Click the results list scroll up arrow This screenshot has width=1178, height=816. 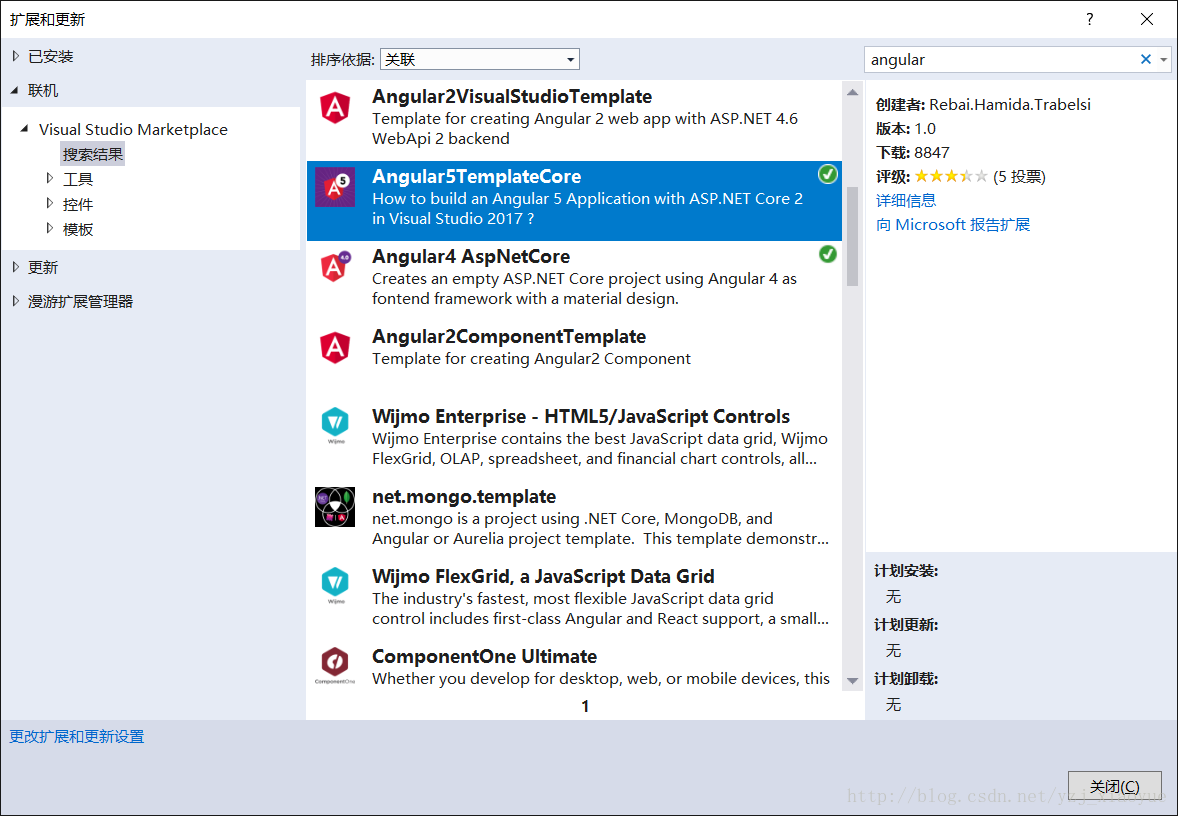point(852,92)
